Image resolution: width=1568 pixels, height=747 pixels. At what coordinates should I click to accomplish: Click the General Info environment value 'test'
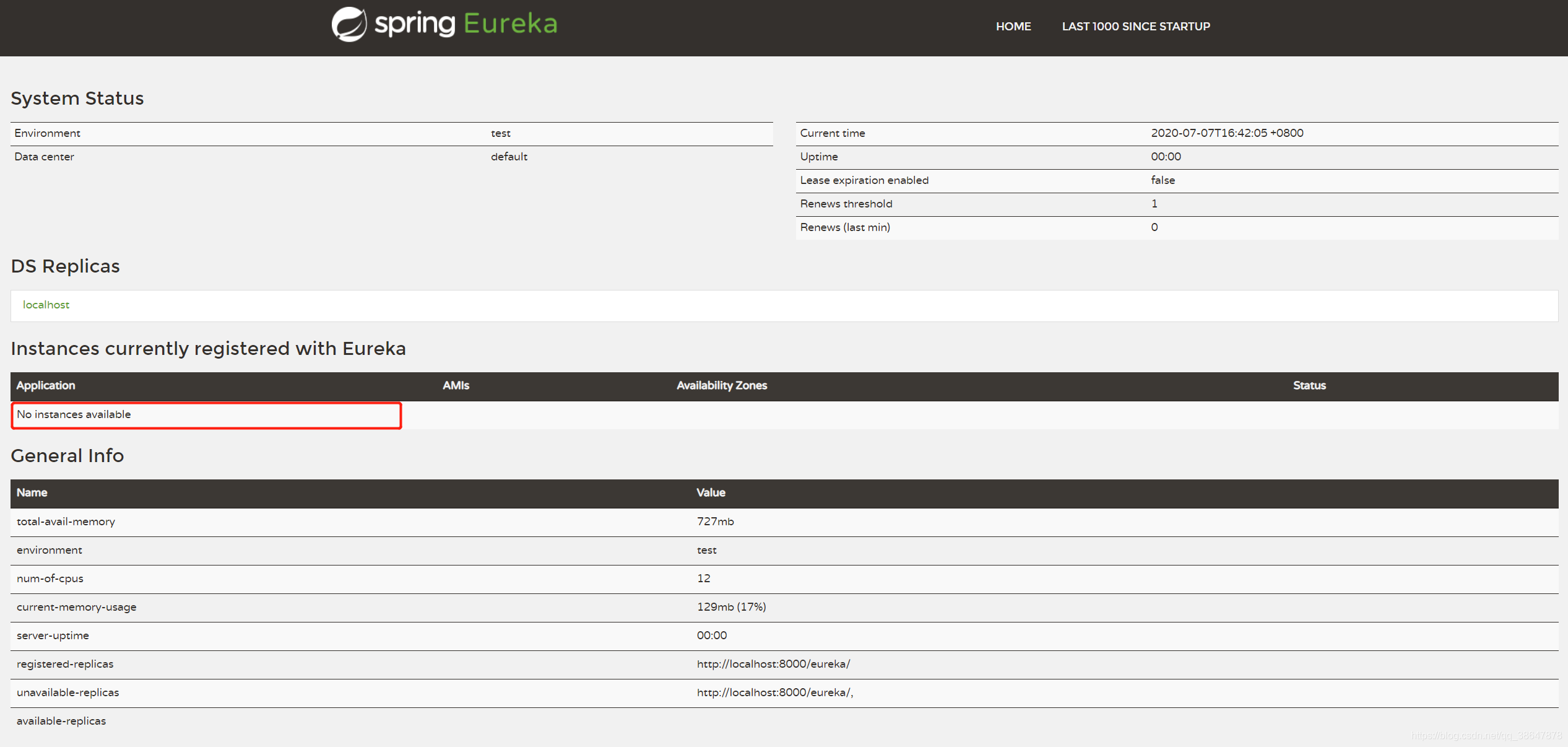tap(706, 550)
